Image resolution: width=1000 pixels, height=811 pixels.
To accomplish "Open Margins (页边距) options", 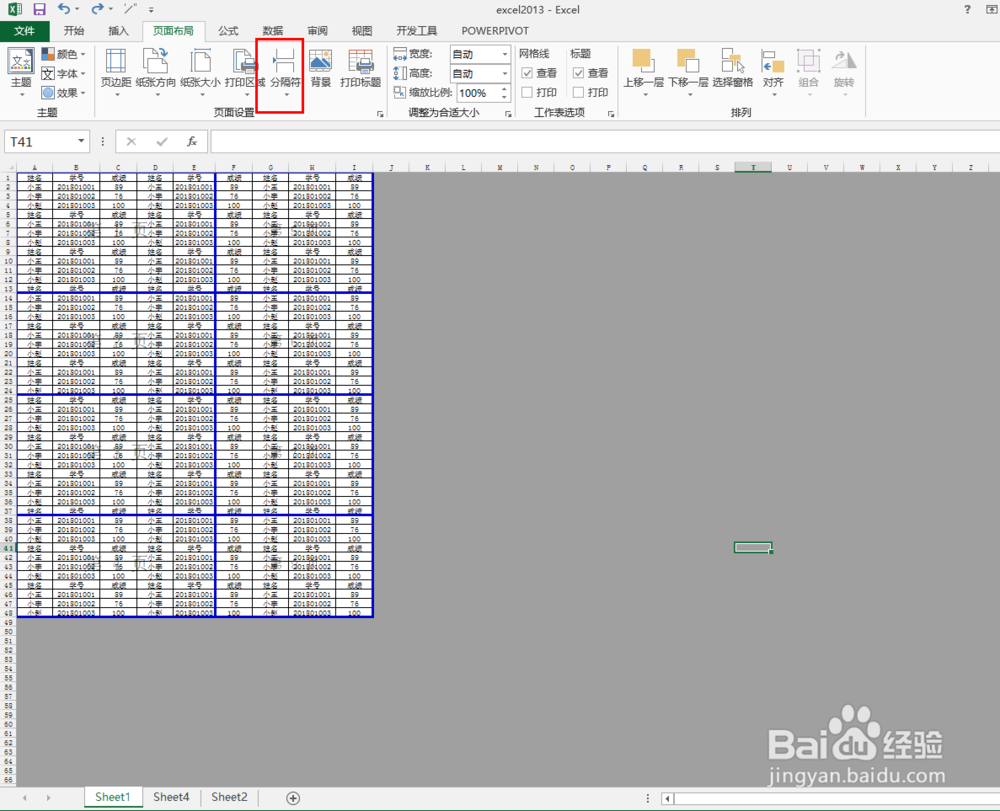I will point(116,73).
